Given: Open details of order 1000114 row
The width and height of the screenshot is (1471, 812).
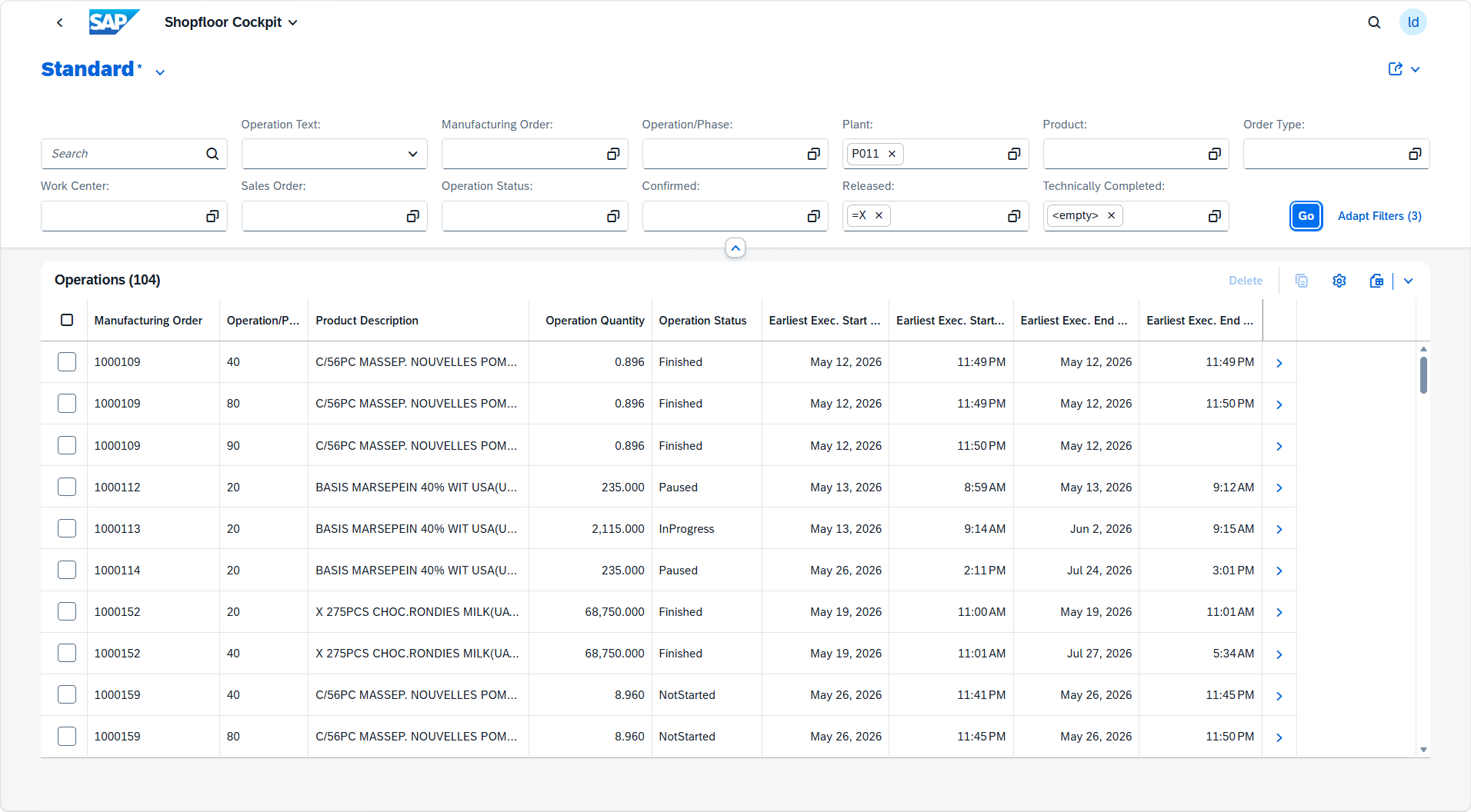Looking at the screenshot, I should (x=1279, y=571).
